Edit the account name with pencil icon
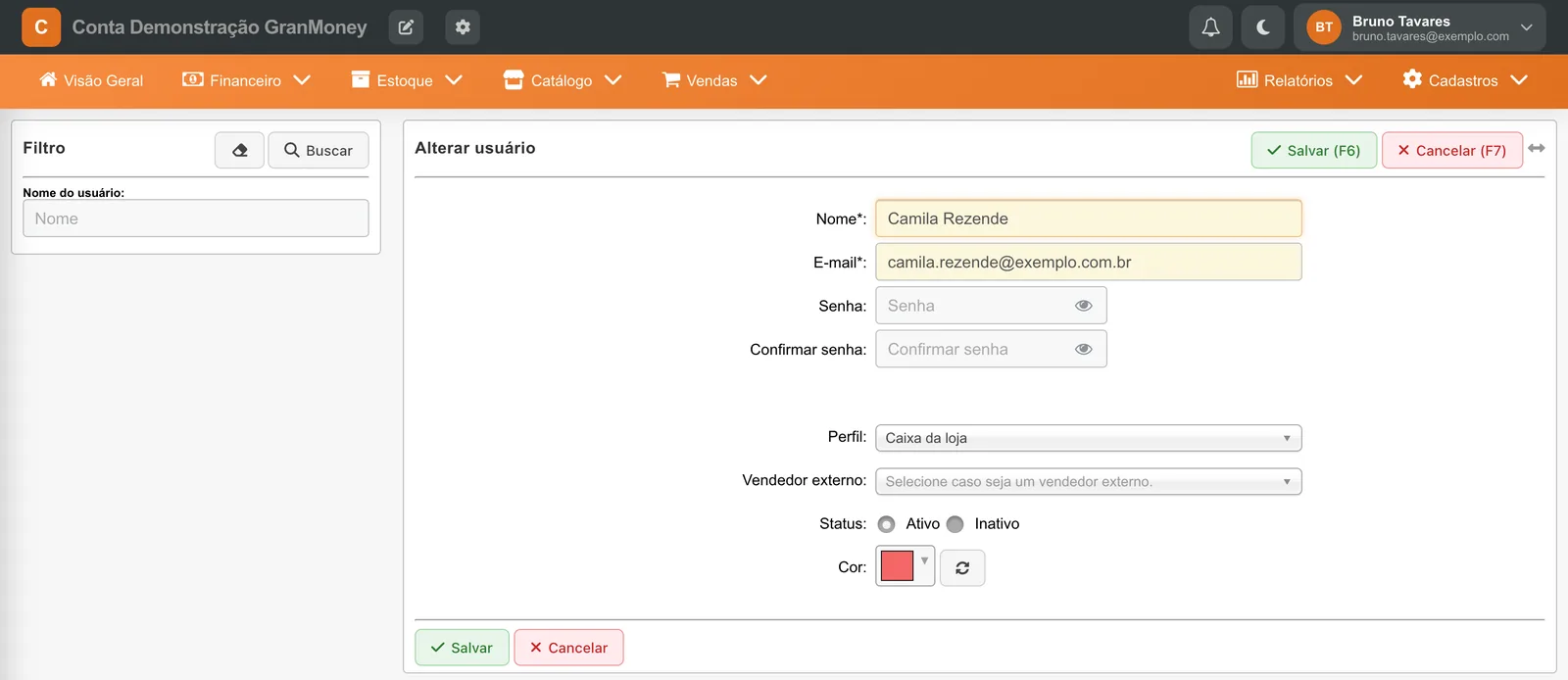Image resolution: width=1568 pixels, height=680 pixels. point(406,27)
